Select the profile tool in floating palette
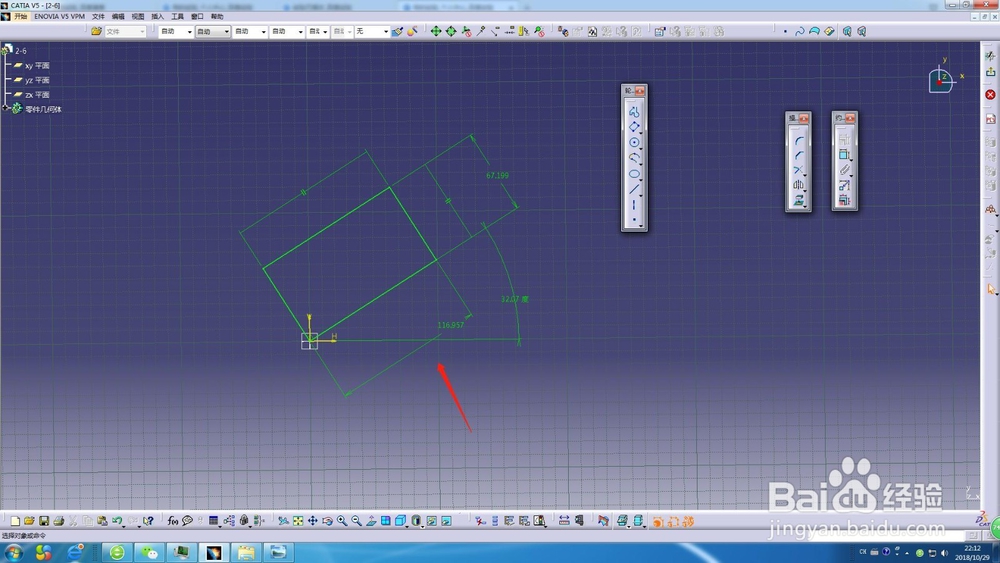 (x=634, y=112)
